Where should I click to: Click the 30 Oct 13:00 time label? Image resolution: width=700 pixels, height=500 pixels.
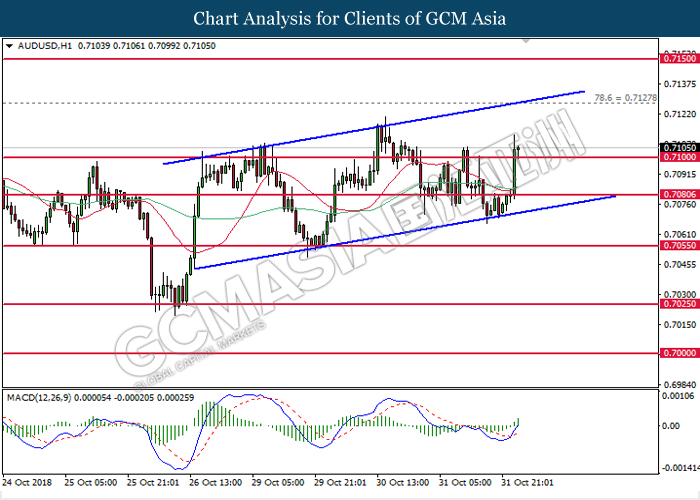coord(403,483)
